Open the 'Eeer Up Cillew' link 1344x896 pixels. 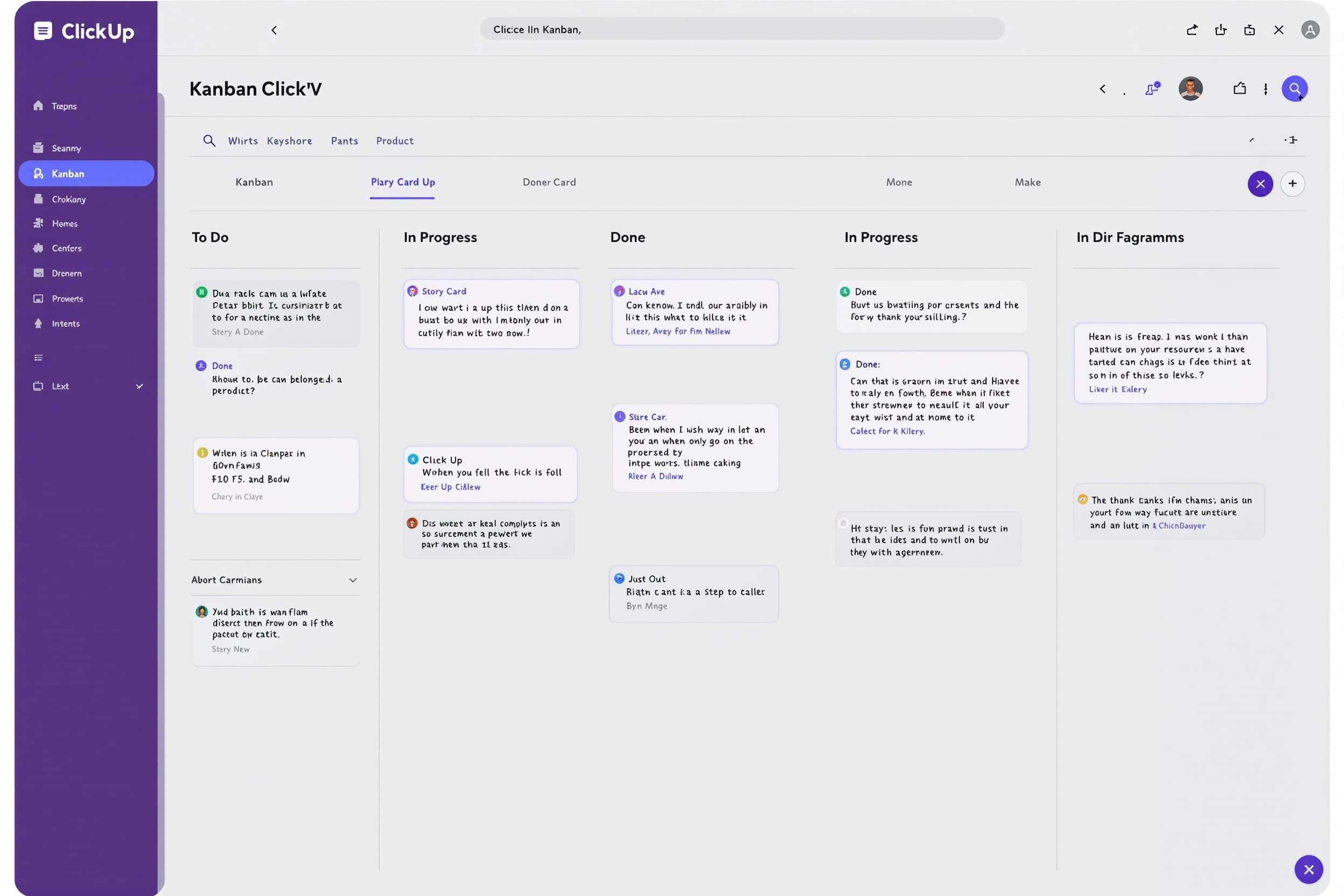(450, 487)
